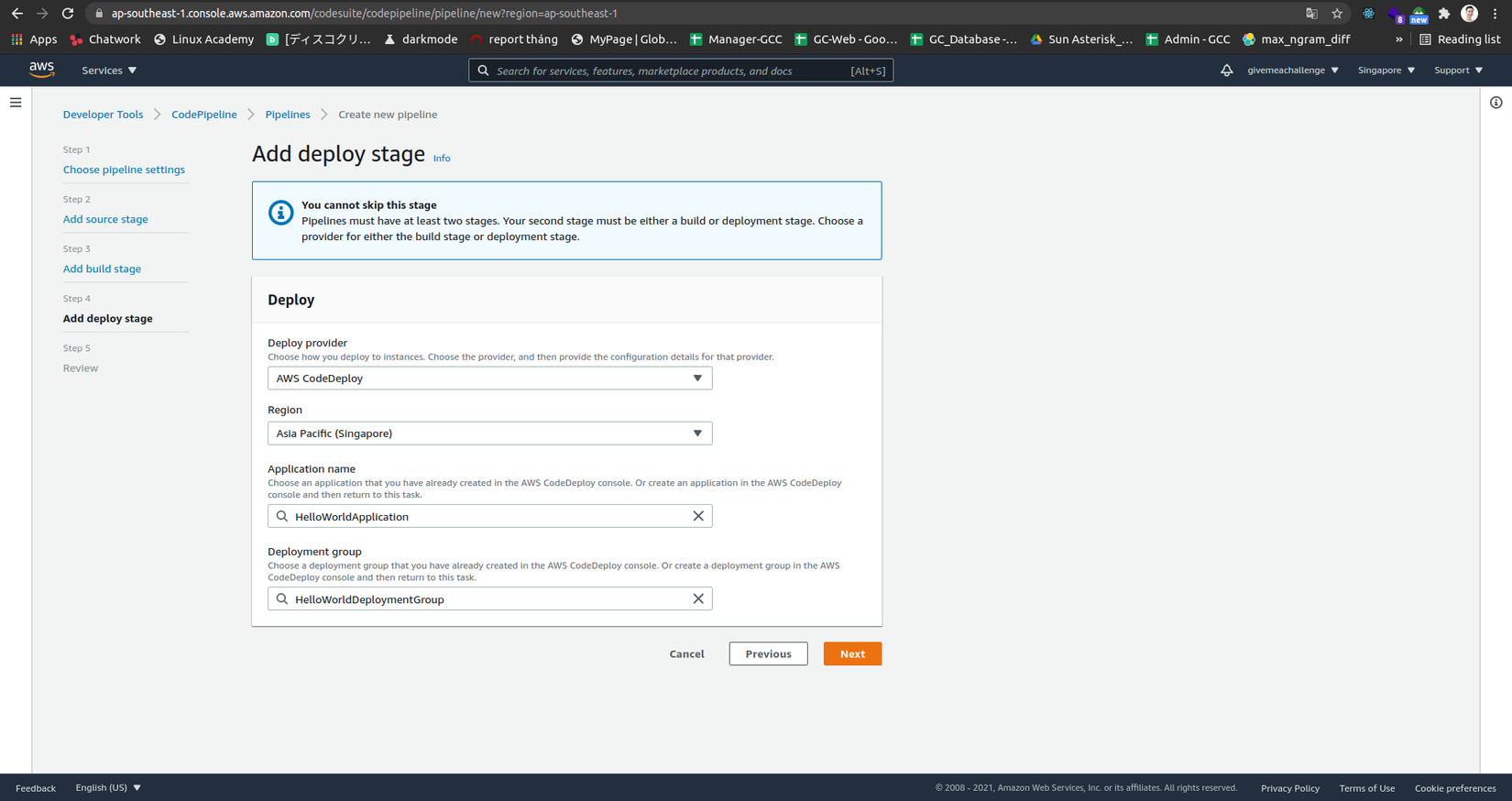Reload the page with the refresh icon
Image resolution: width=1512 pixels, height=801 pixels.
68,14
